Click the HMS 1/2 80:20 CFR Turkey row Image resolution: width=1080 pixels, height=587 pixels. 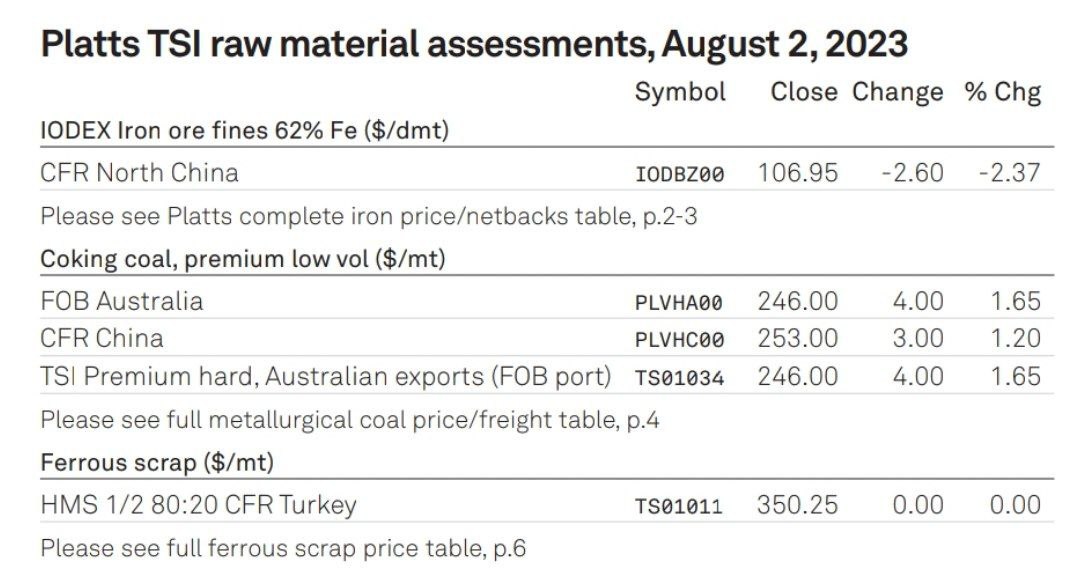[547, 504]
